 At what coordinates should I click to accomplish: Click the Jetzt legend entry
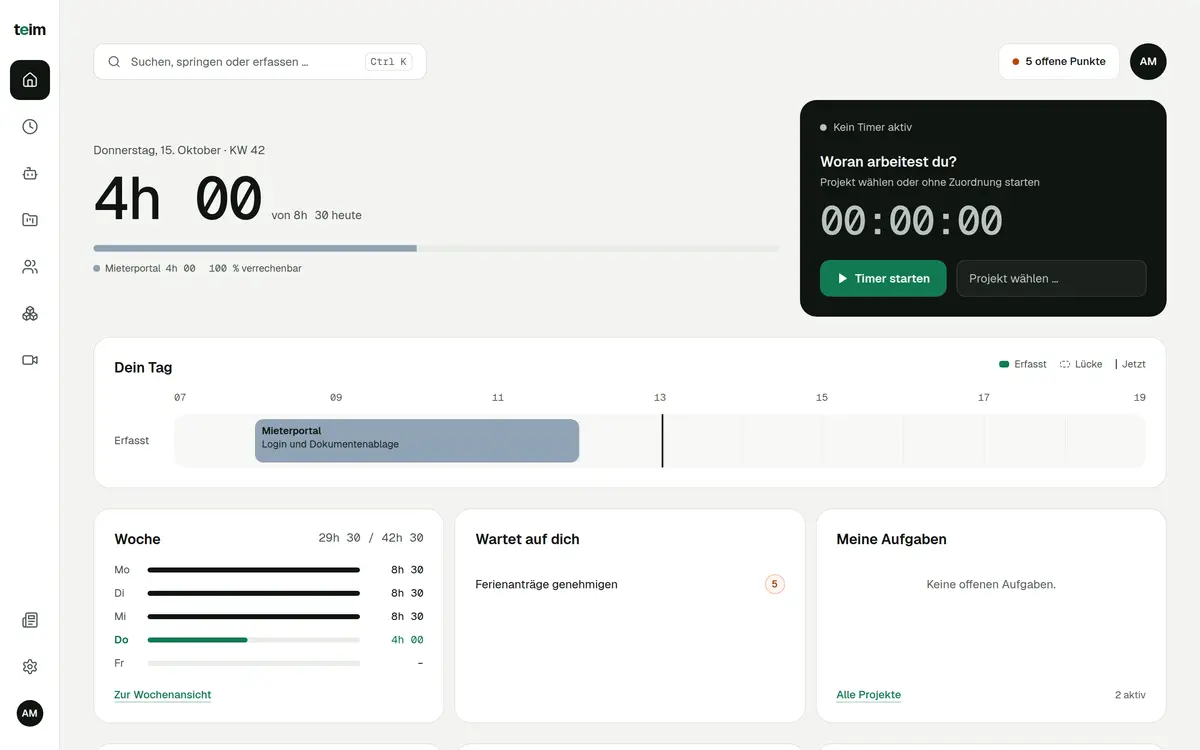tap(1131, 365)
